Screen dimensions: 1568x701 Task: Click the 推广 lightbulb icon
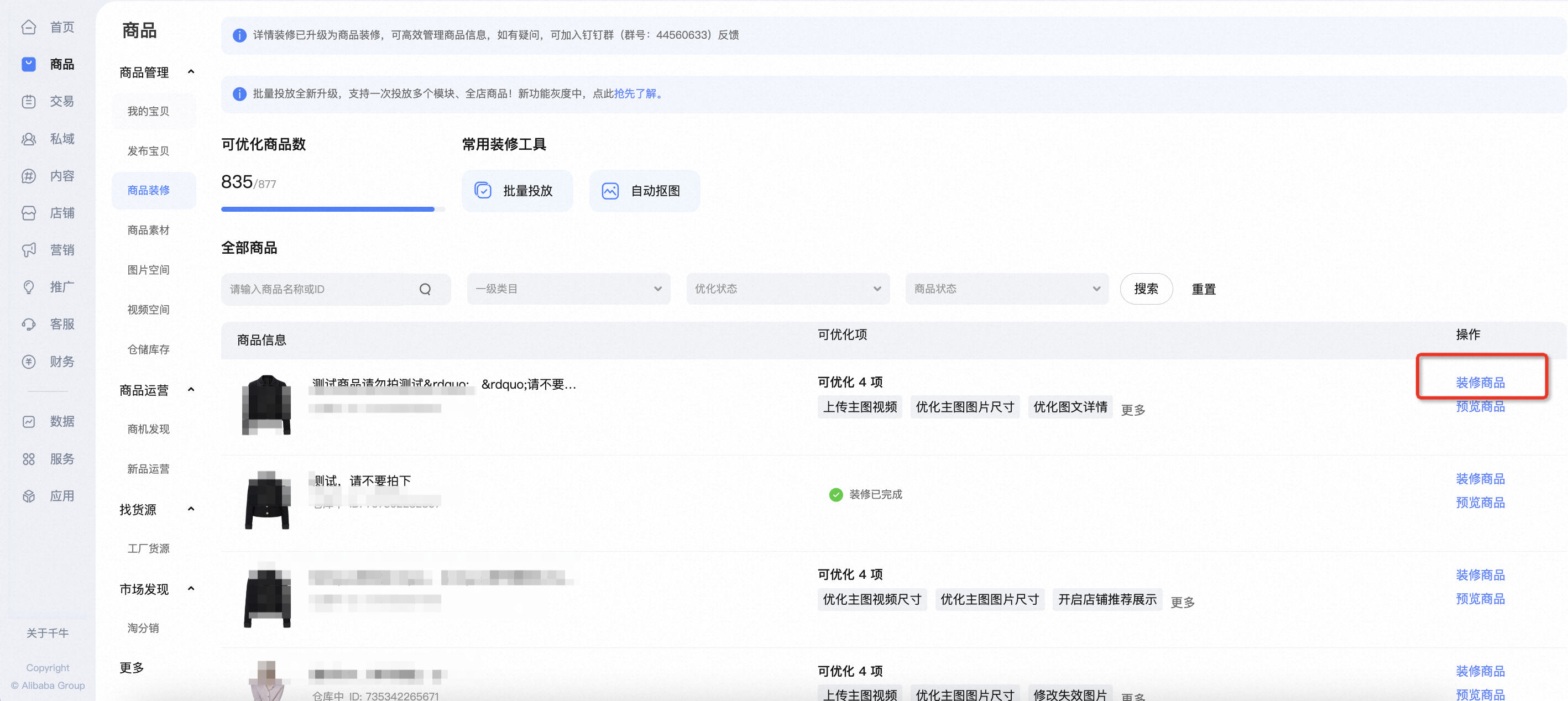click(29, 286)
